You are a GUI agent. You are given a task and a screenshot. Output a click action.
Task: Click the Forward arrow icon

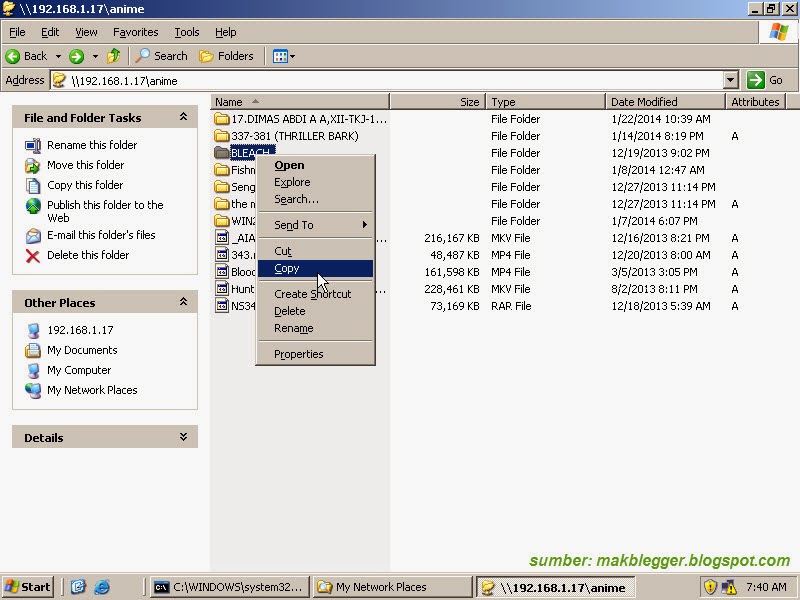[x=77, y=56]
